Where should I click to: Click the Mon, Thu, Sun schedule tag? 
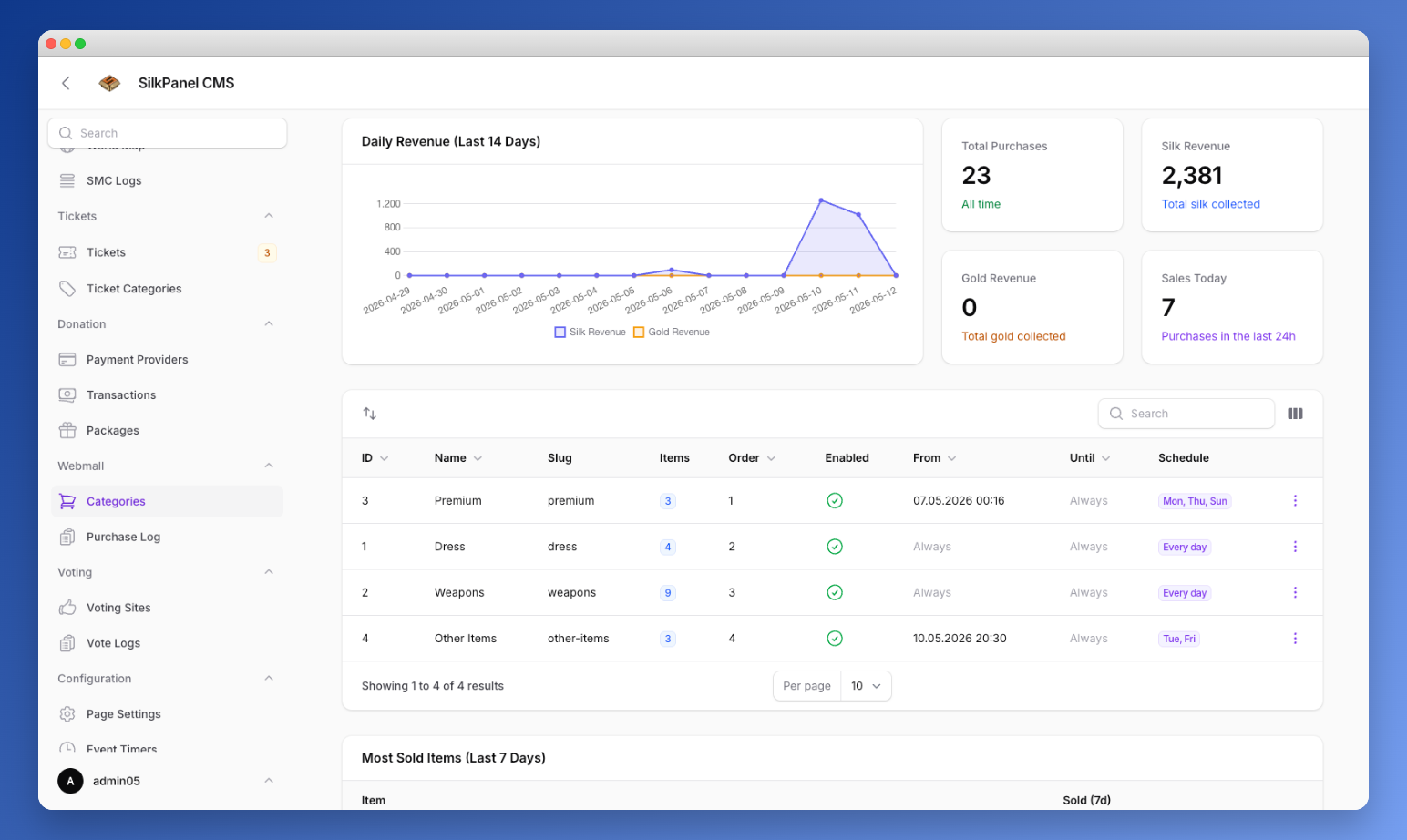coord(1195,501)
